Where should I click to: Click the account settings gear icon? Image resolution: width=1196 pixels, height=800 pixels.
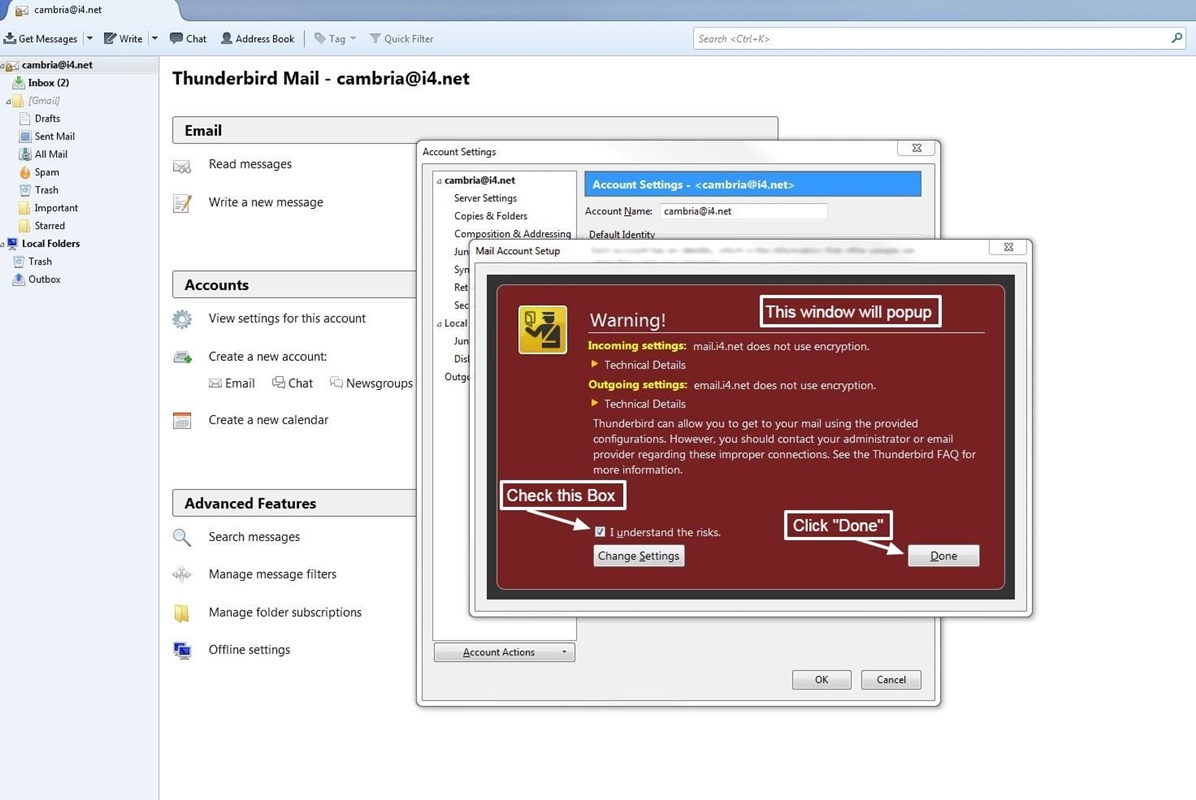coord(182,319)
